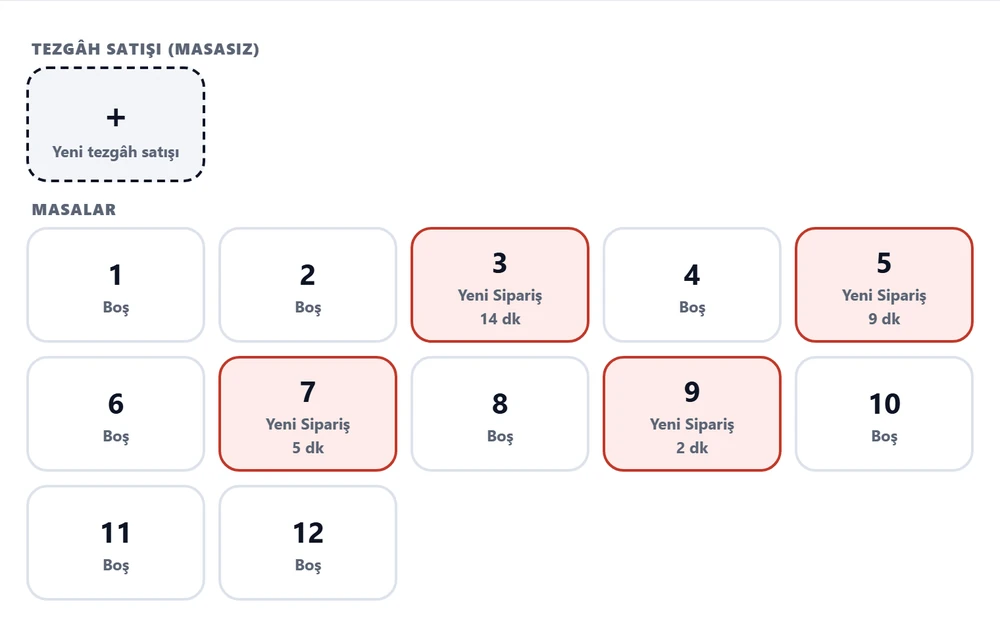Click Yeni Sipariş status on table 7
This screenshot has width=1000, height=621.
click(x=308, y=425)
